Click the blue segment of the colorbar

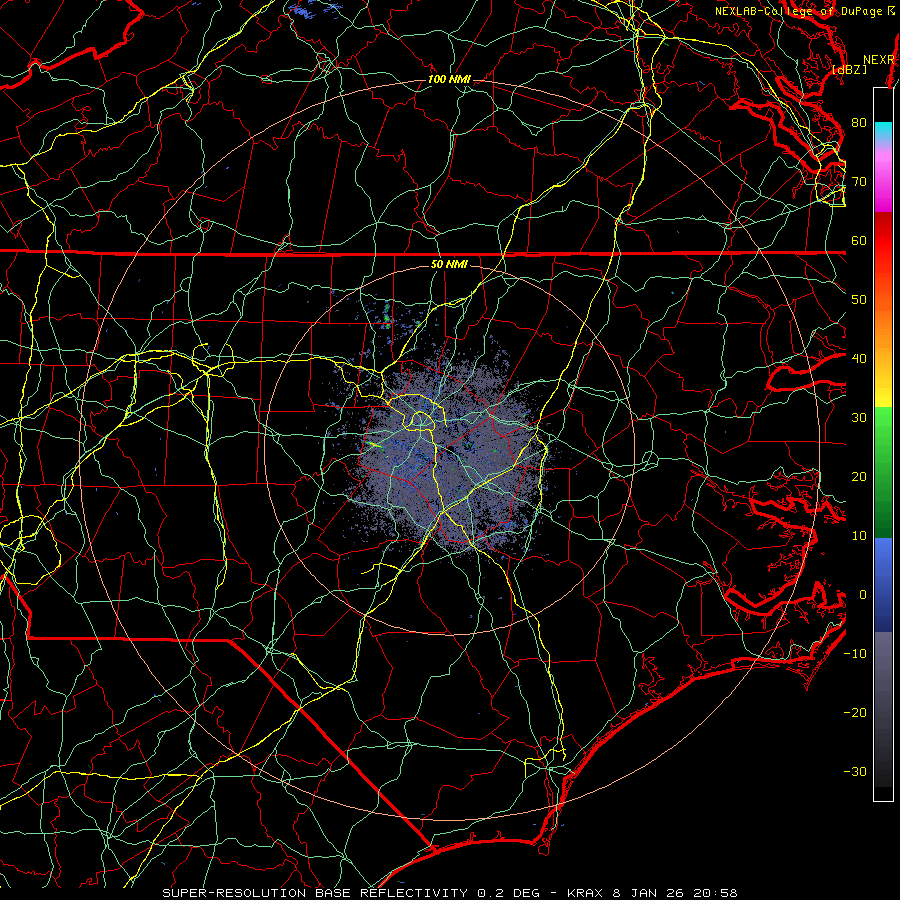[x=883, y=584]
